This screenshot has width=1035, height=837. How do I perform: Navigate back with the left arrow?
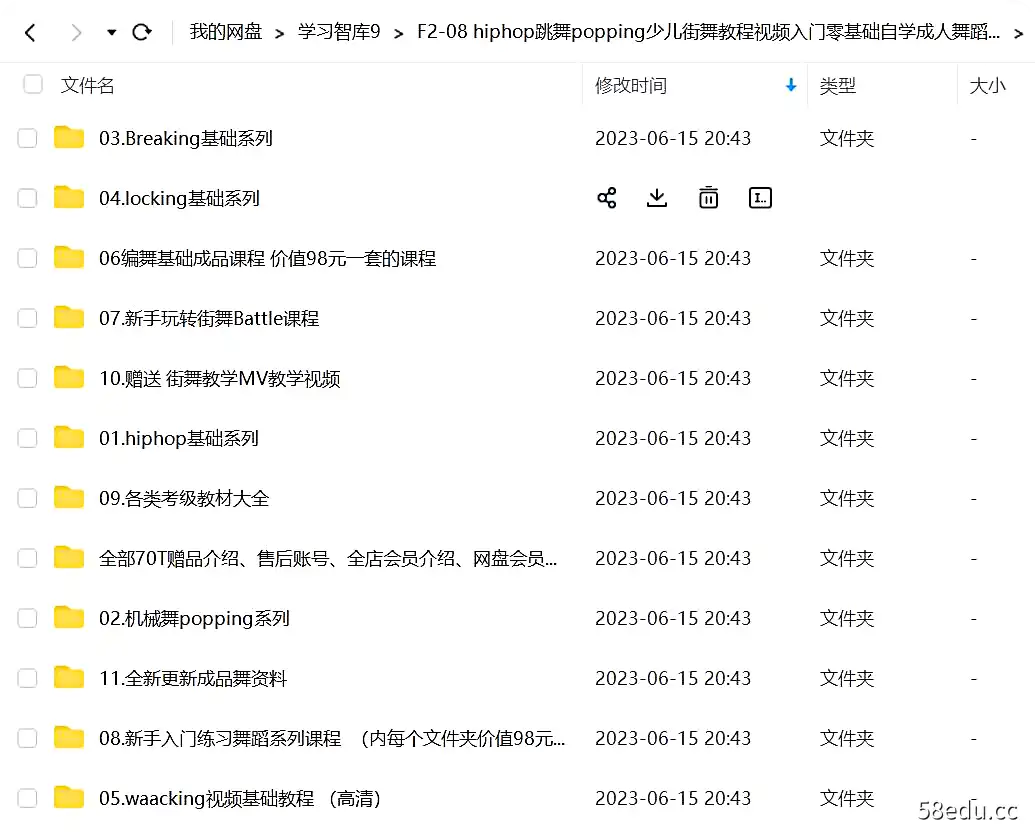(x=30, y=31)
